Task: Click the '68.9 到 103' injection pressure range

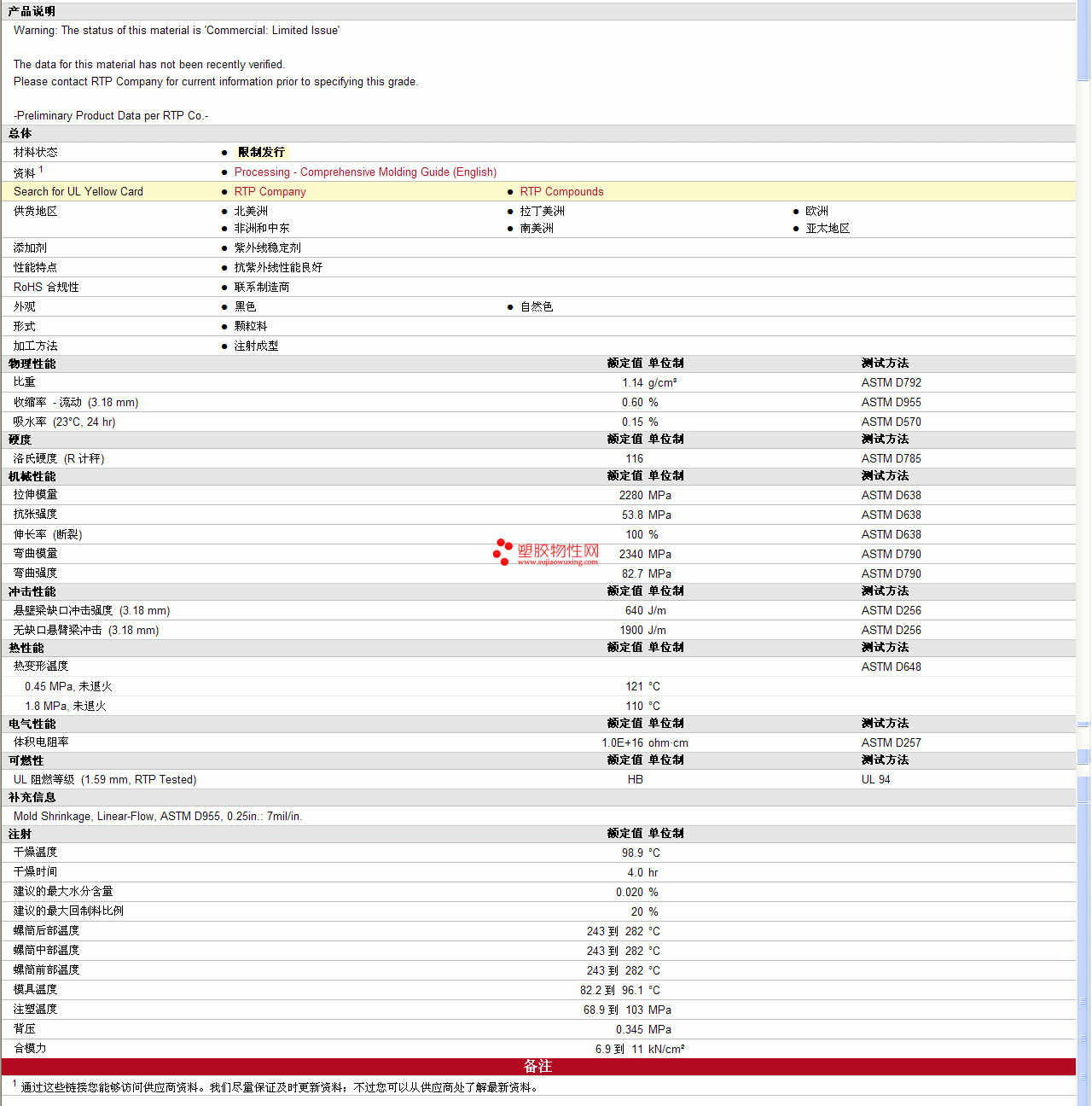Action: 613,1010
